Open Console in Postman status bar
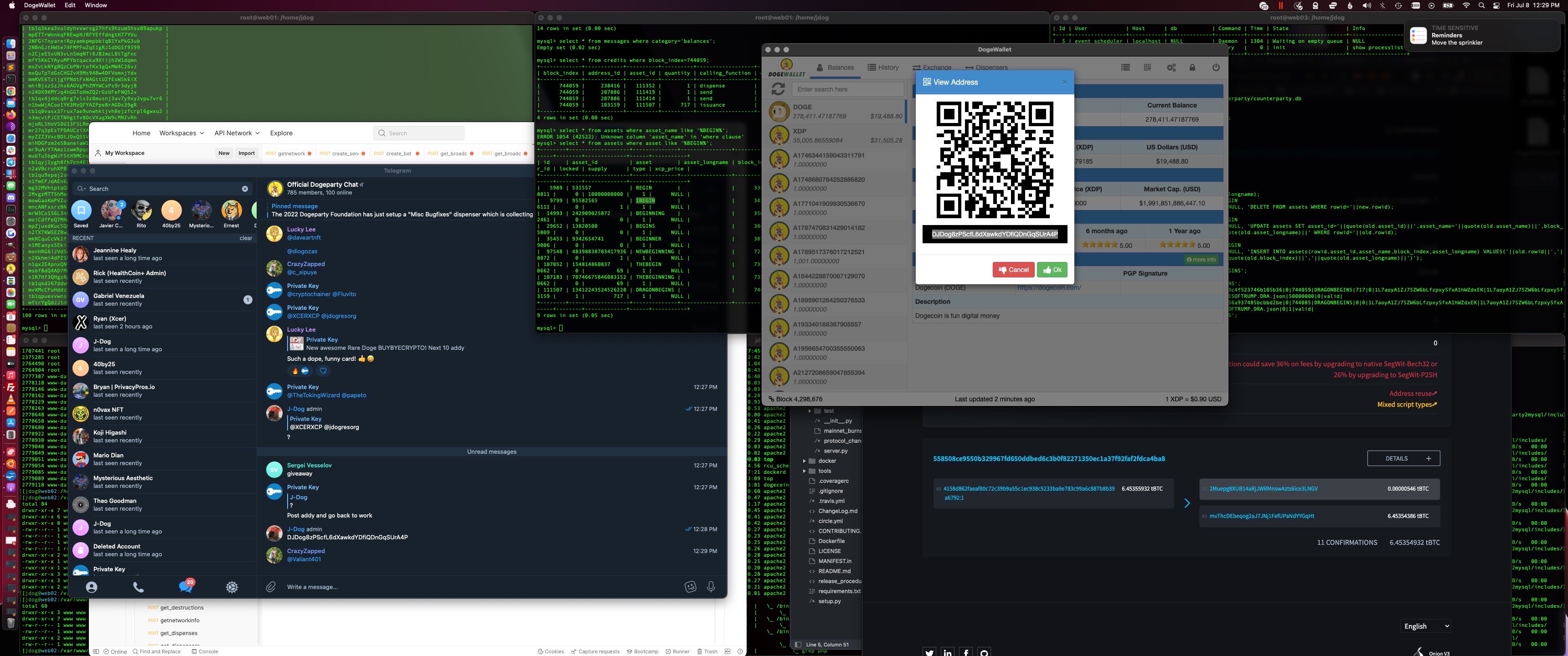This screenshot has width=1568, height=656. [x=205, y=651]
